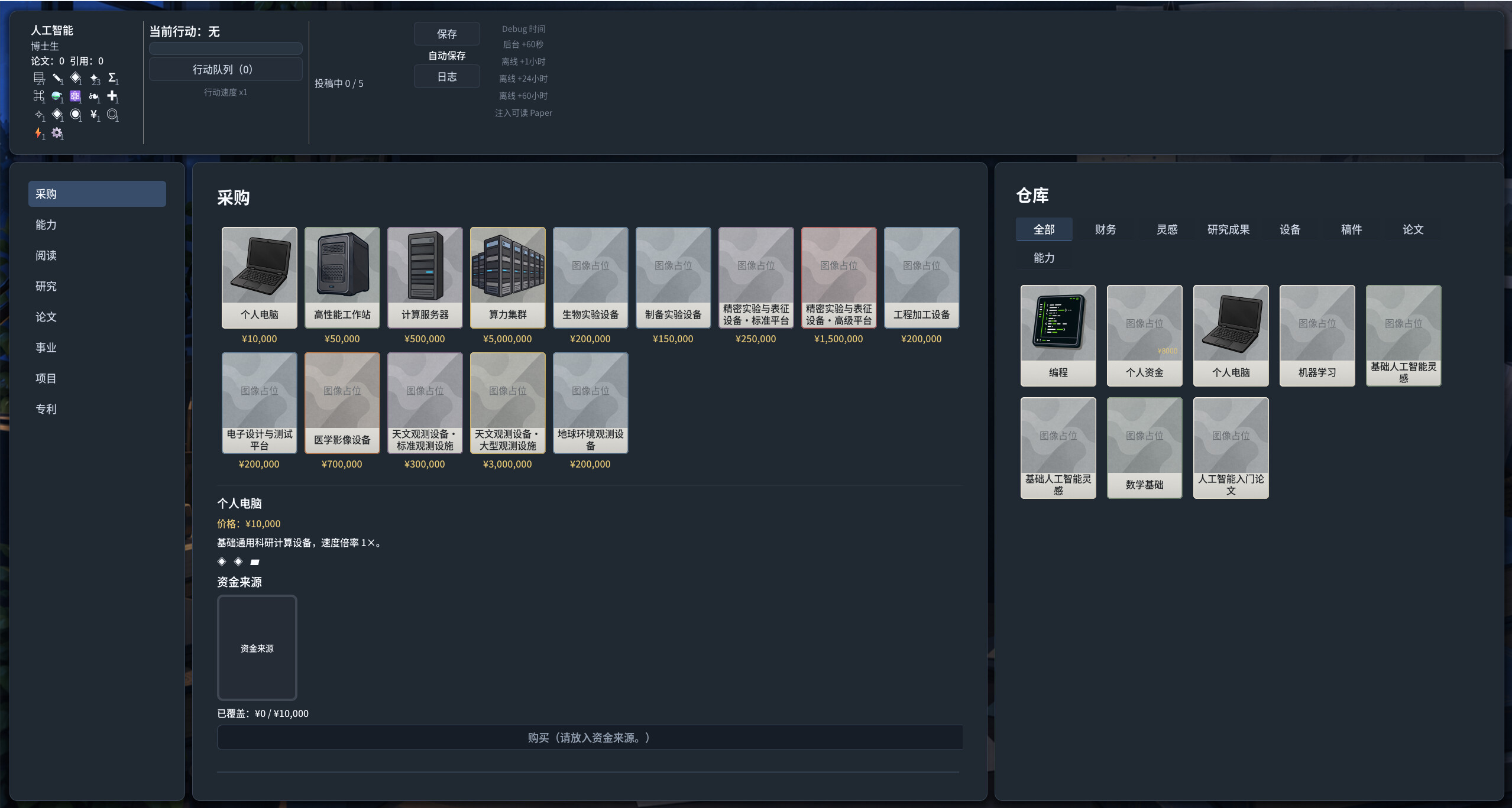Open 专利 in the left sidebar
The width and height of the screenshot is (1512, 808).
(x=97, y=409)
